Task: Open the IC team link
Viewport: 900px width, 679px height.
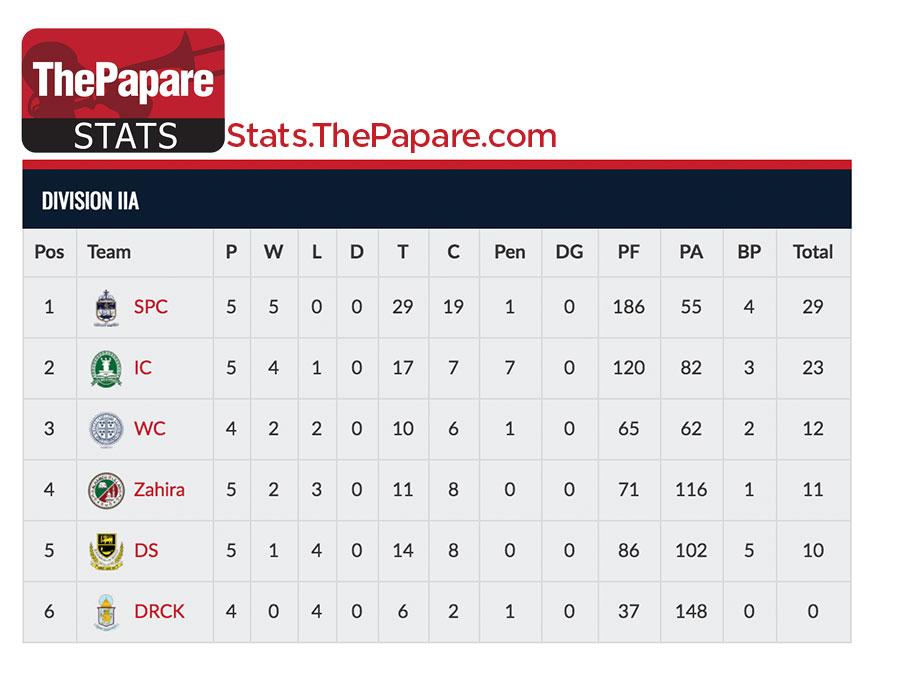Action: [x=142, y=367]
